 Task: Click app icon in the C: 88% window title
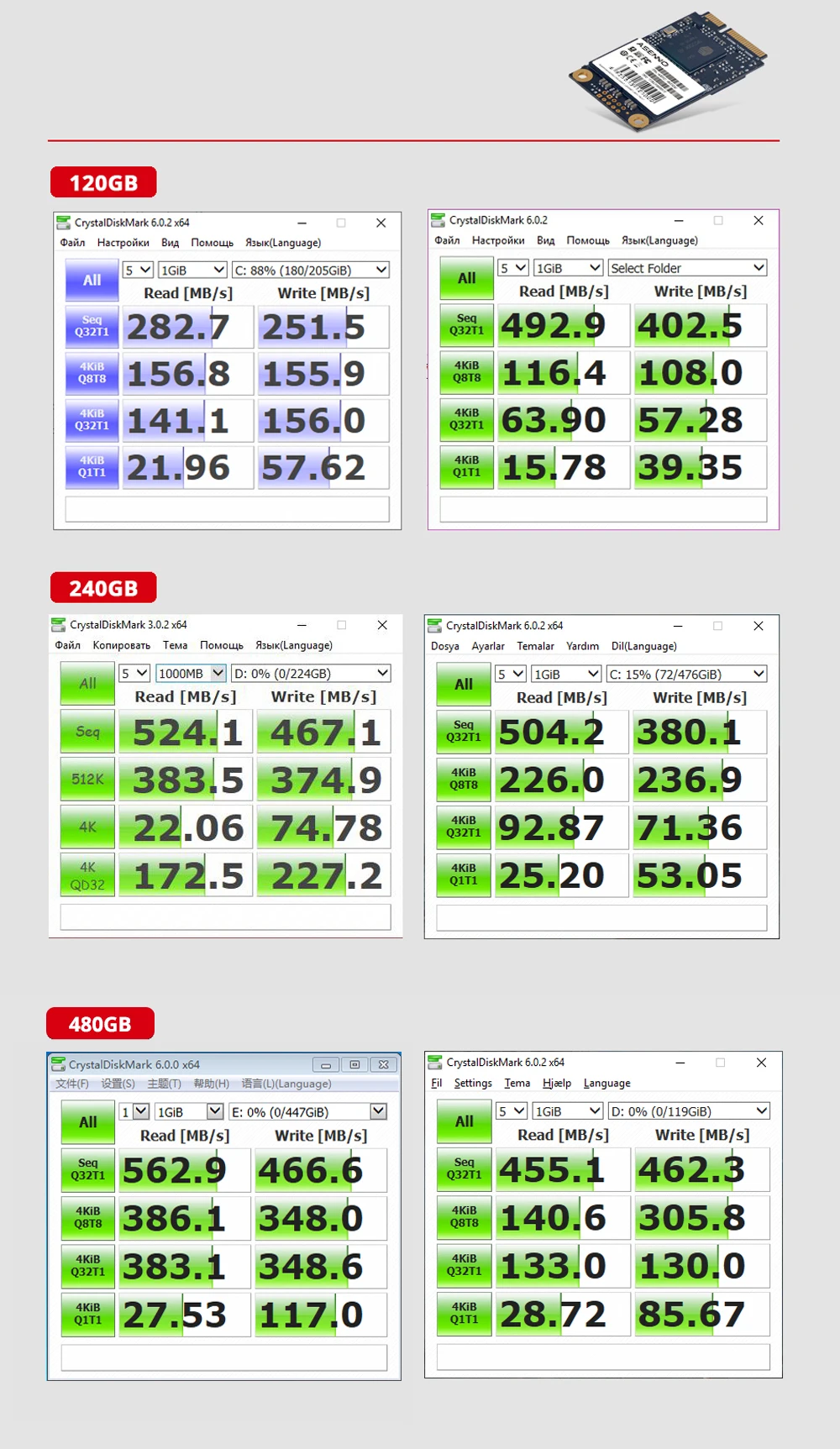(x=63, y=223)
